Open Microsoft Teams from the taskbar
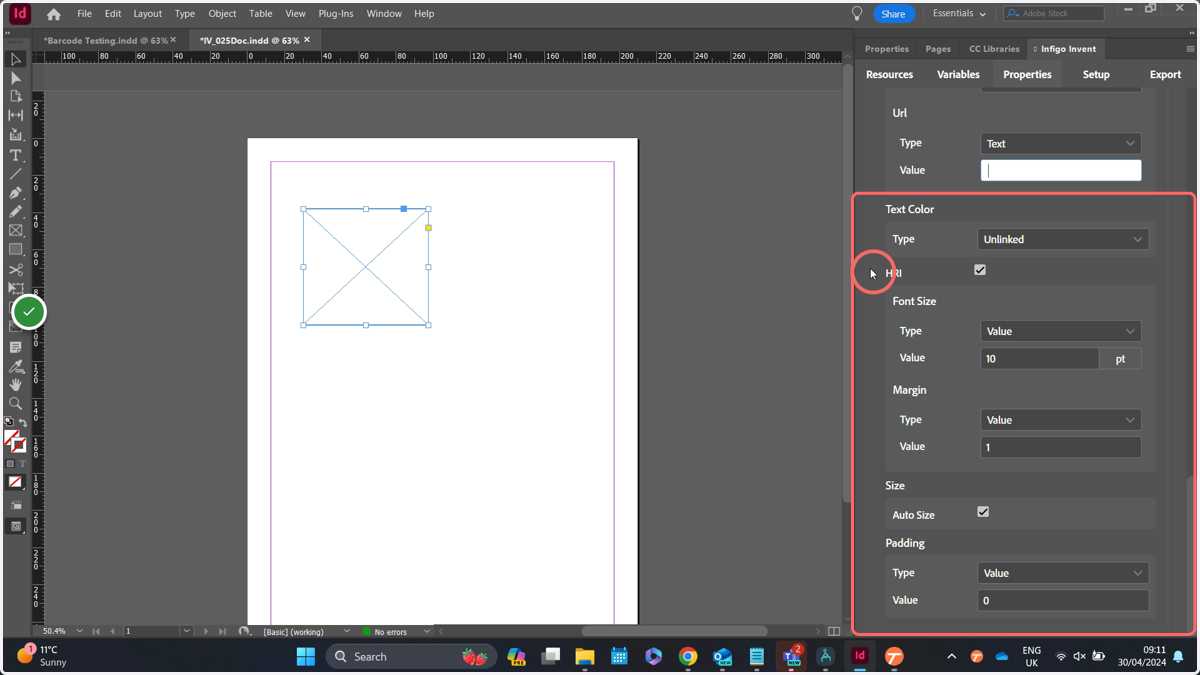This screenshot has height=675, width=1200. coord(791,656)
